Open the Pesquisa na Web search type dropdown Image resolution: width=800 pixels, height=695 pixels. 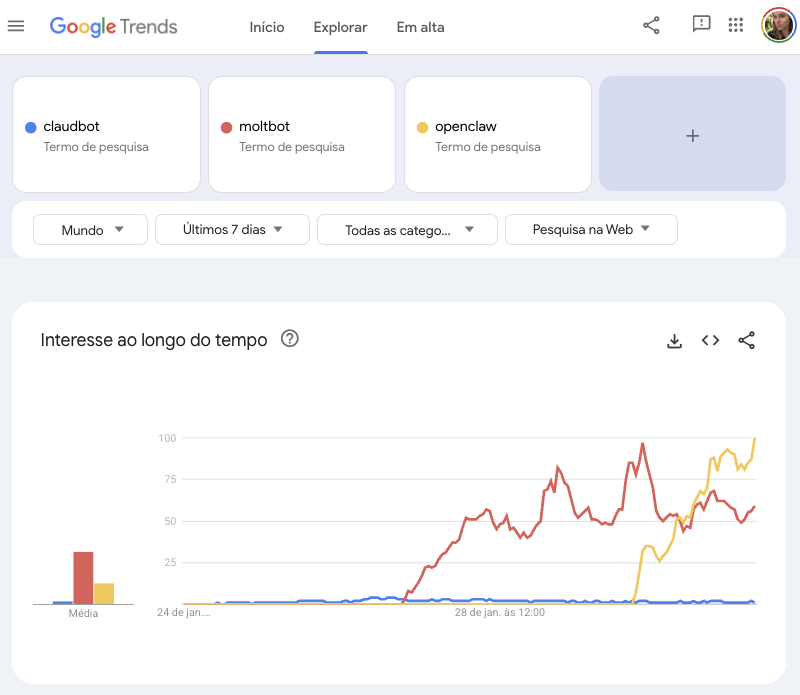click(591, 230)
